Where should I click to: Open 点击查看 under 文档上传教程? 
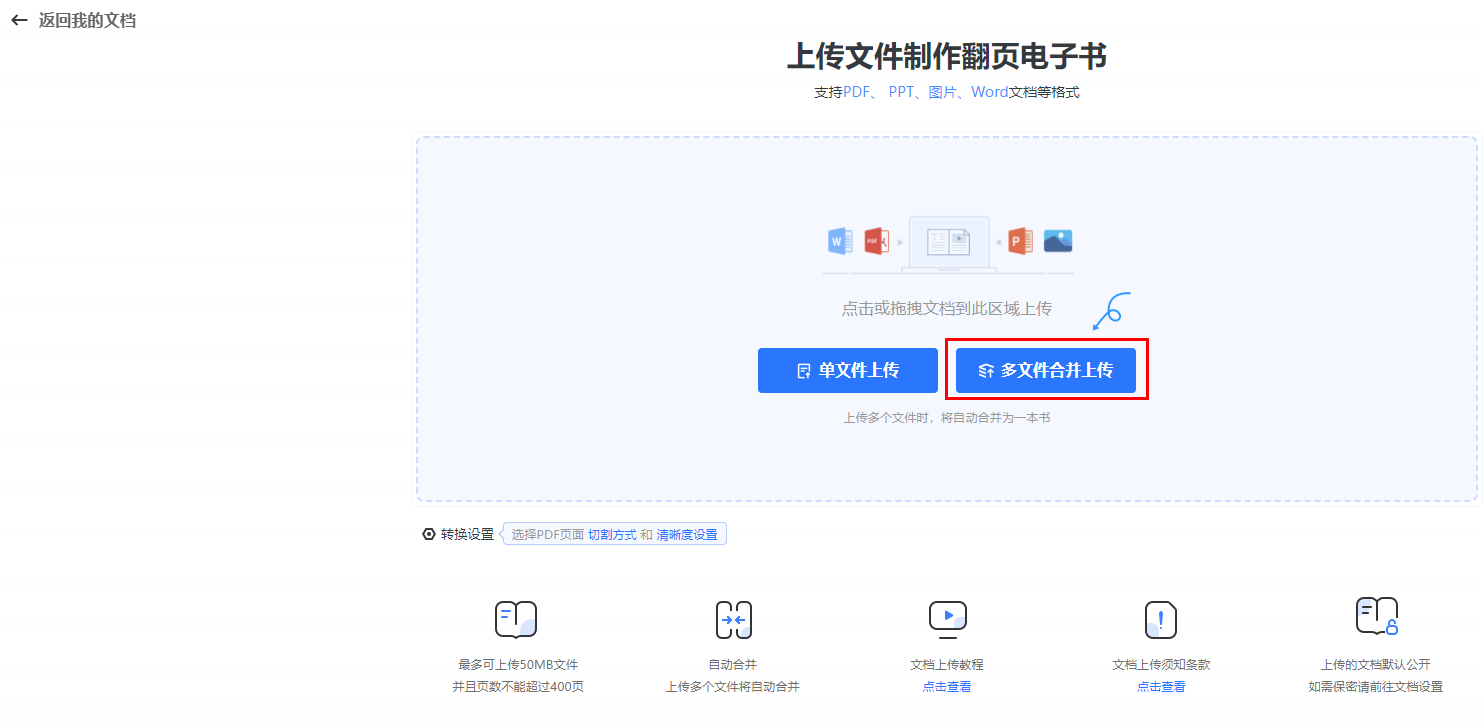(946, 687)
